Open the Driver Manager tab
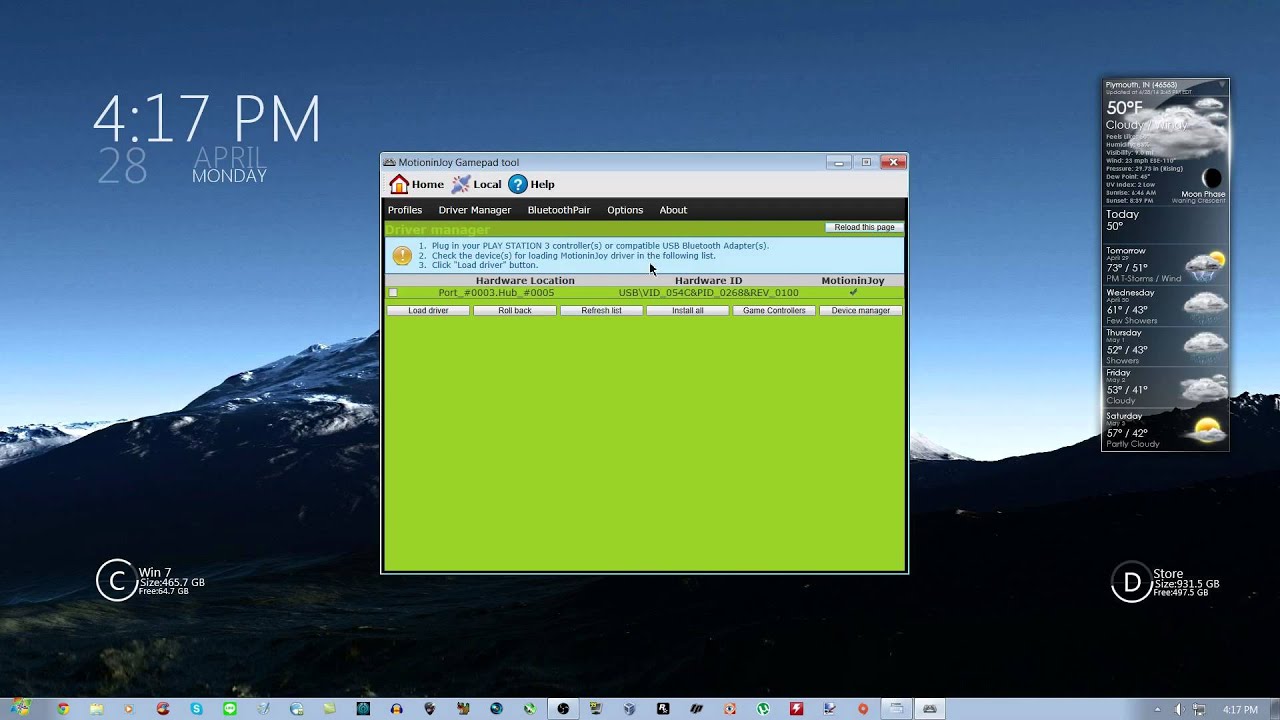The height and width of the screenshot is (720, 1280). pyautogui.click(x=475, y=210)
